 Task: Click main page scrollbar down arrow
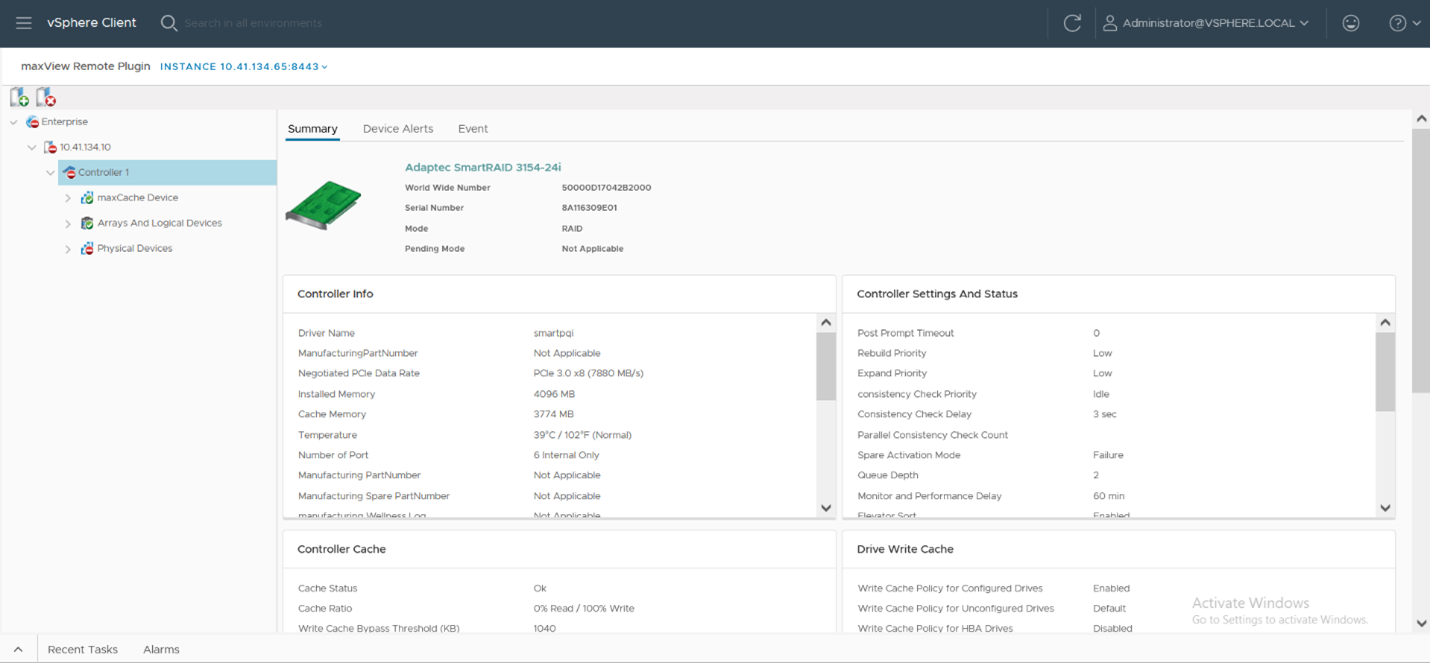coord(1421,624)
